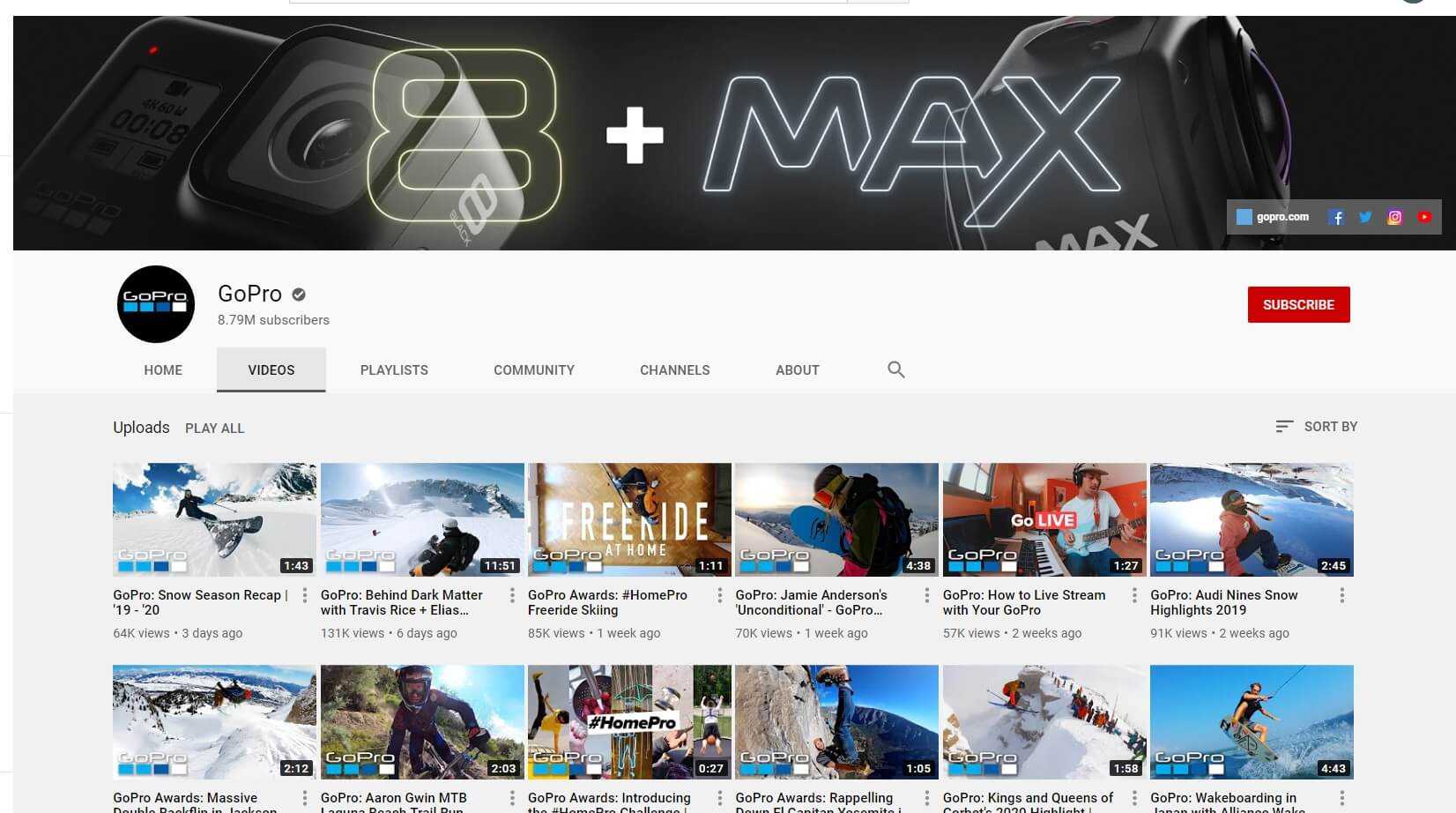Open options menu for How to Live Stream video
This screenshot has width=1456, height=813.
tap(1134, 596)
